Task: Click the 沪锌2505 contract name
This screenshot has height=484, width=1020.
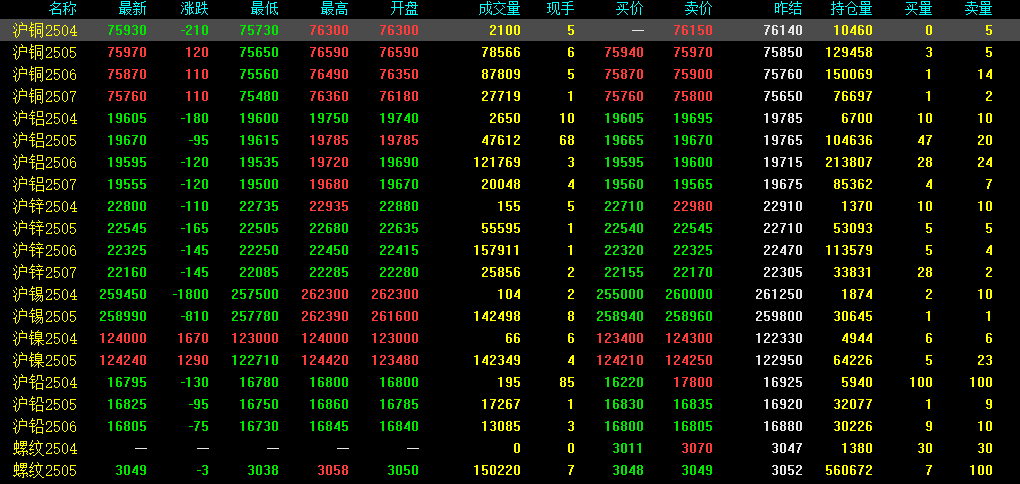Action: (x=45, y=228)
